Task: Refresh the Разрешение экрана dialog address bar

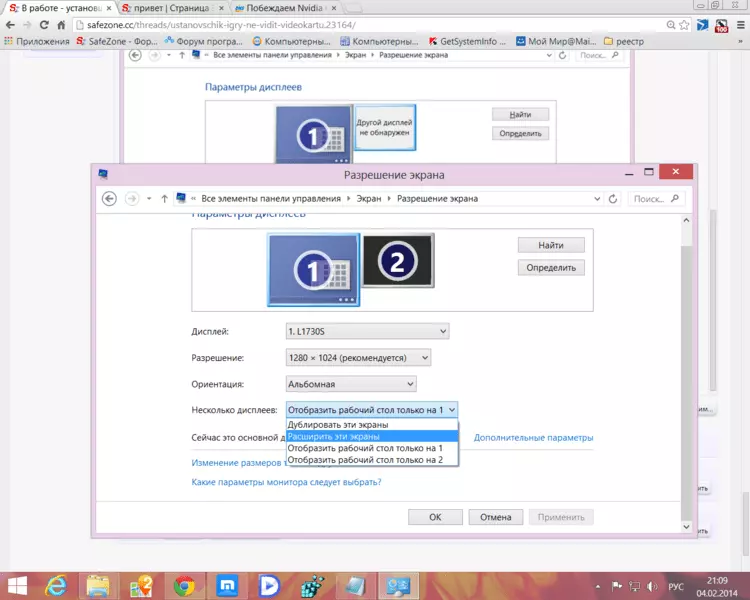Action: coord(613,198)
